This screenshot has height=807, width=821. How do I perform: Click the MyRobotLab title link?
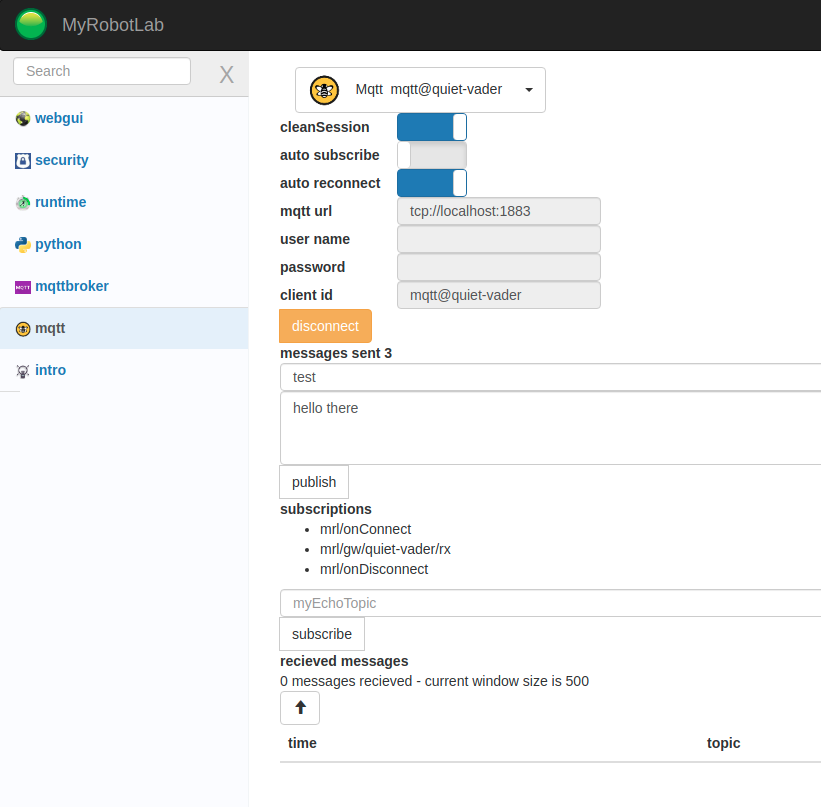(x=113, y=25)
